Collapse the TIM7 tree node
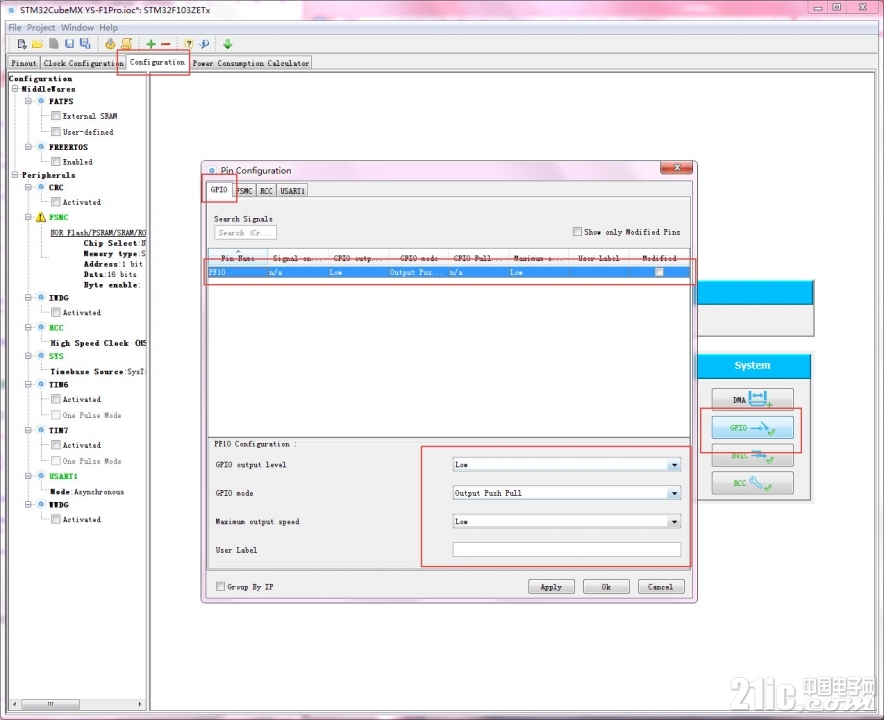This screenshot has width=884, height=720. pyautogui.click(x=28, y=430)
